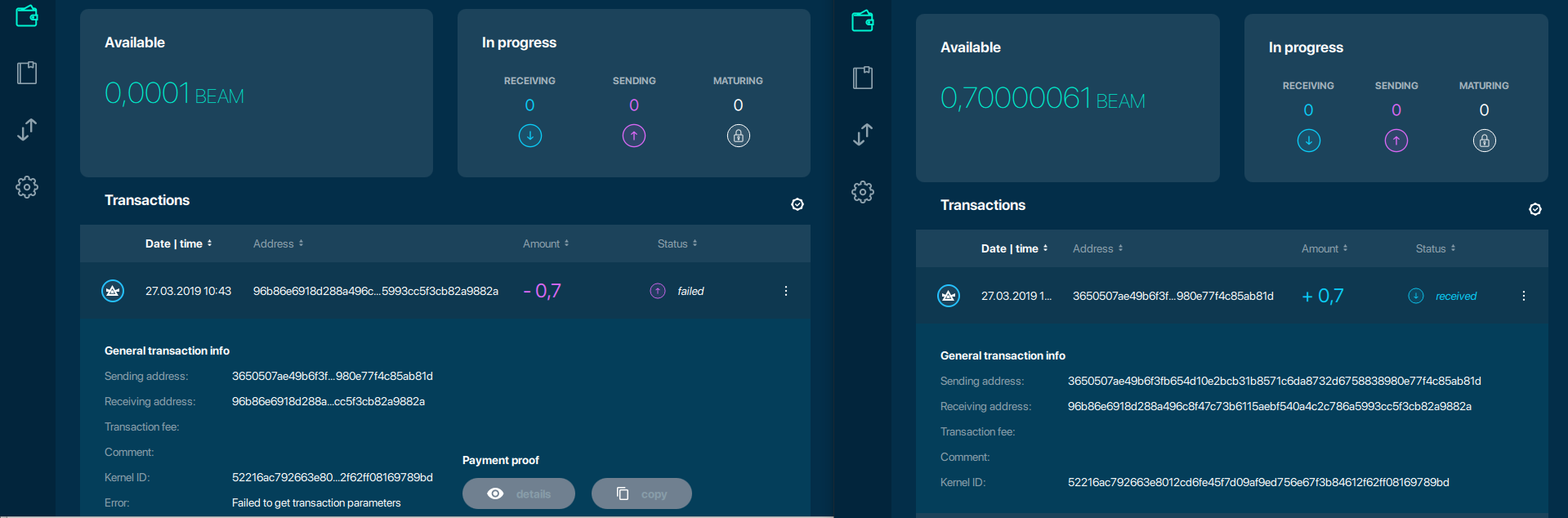
Task: Click available balance 0,0001 BEAM
Action: (x=174, y=93)
